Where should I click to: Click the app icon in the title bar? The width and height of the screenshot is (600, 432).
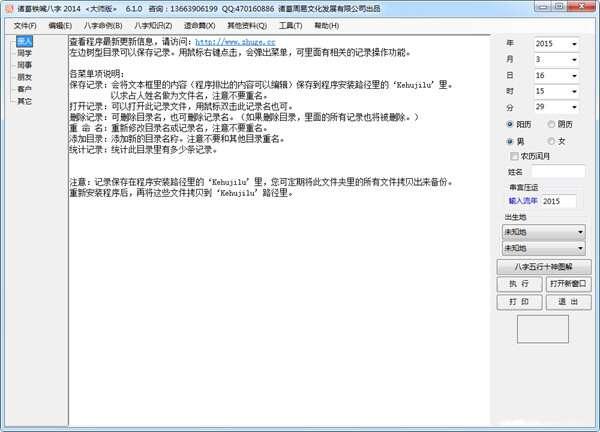point(7,7)
